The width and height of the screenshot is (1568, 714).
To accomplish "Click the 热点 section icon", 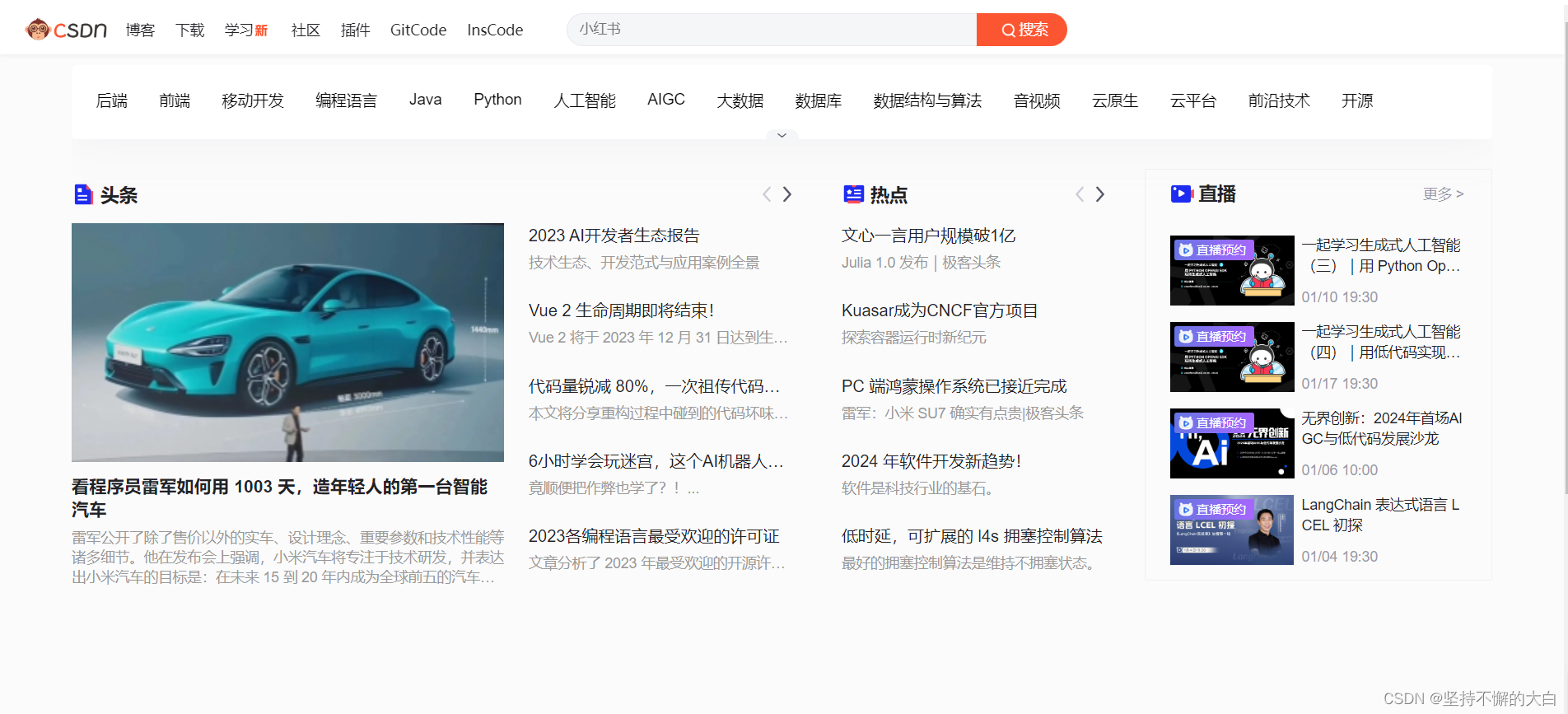I will [x=853, y=194].
